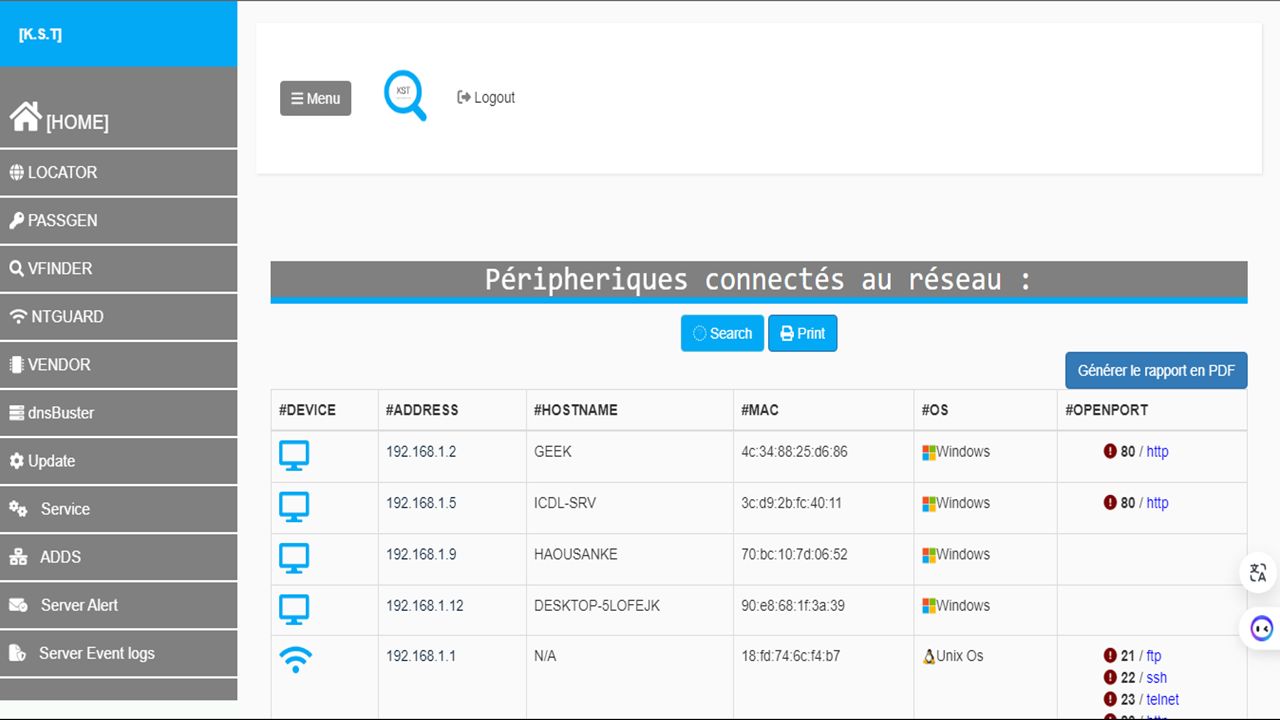Click the red alert icon beside port 23
1280x720 pixels.
1110,699
